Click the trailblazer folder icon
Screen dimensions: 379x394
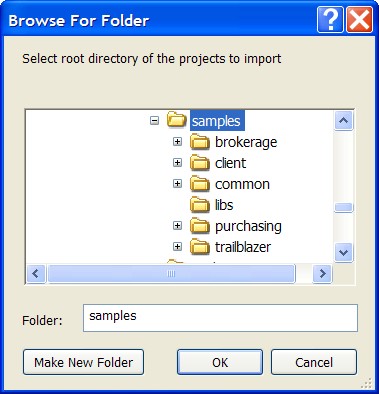200,247
